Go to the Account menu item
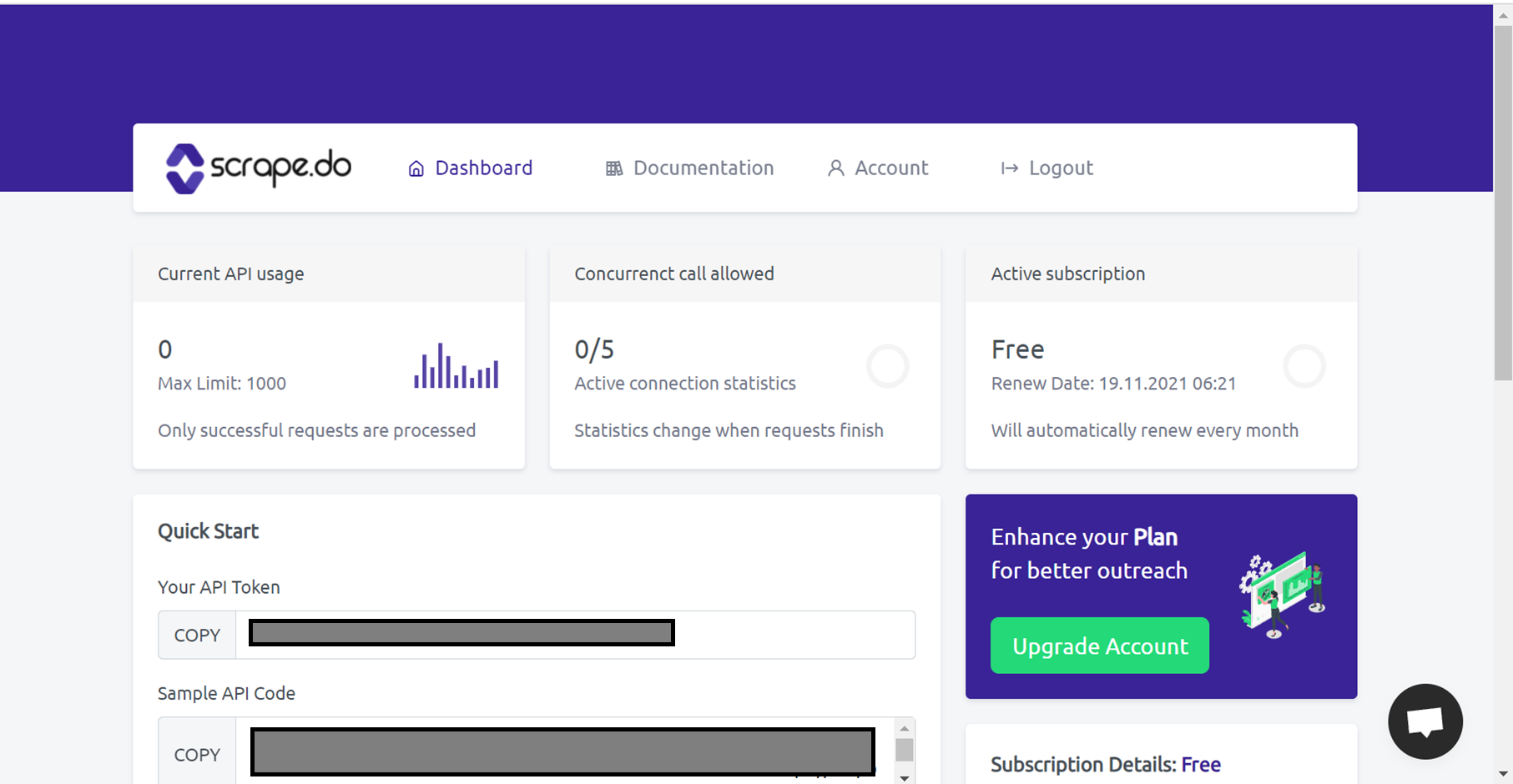This screenshot has height=784, width=1513. 891,168
